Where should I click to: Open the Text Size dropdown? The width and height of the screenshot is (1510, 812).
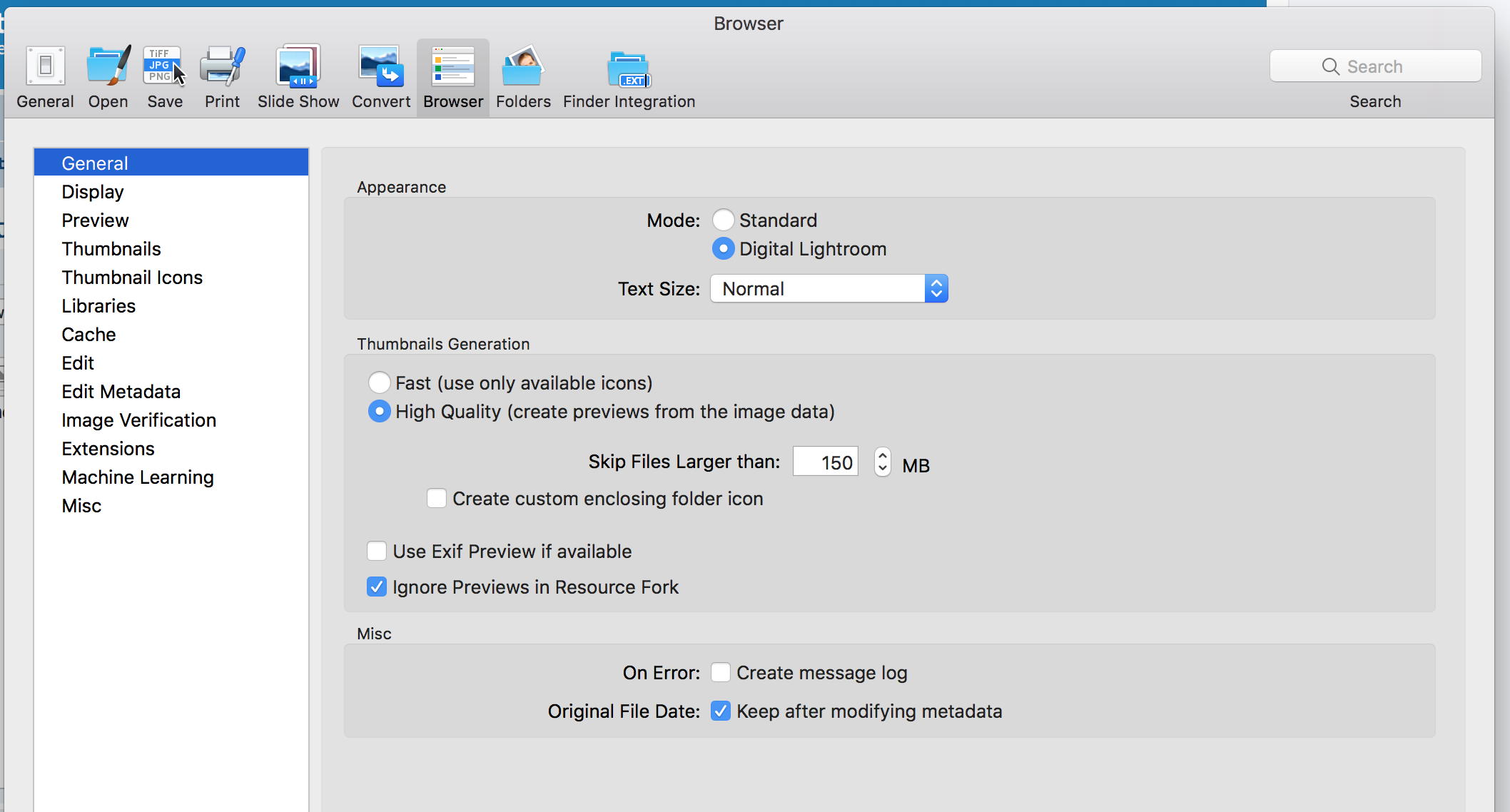[x=827, y=289]
